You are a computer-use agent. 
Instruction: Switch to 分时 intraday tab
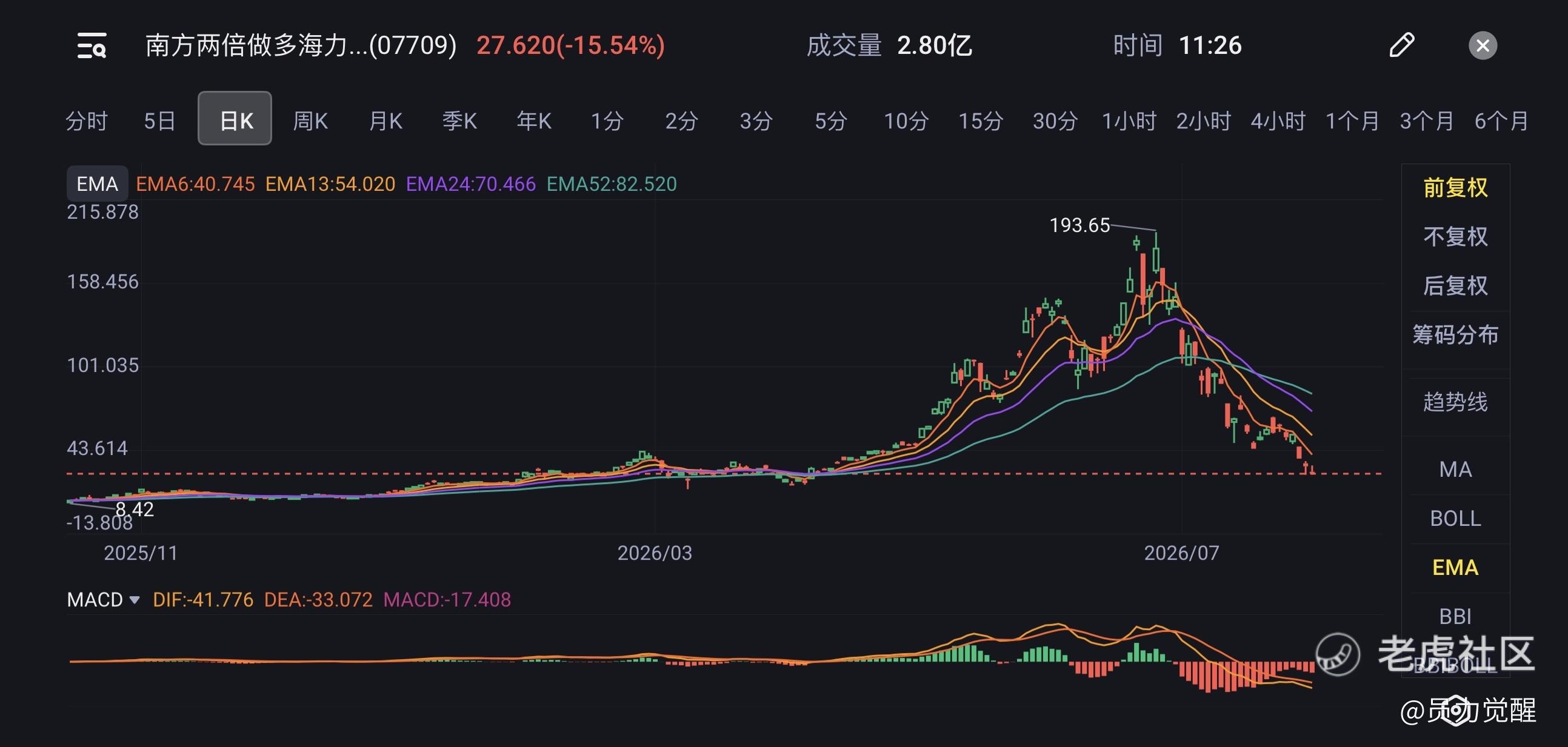(x=87, y=121)
